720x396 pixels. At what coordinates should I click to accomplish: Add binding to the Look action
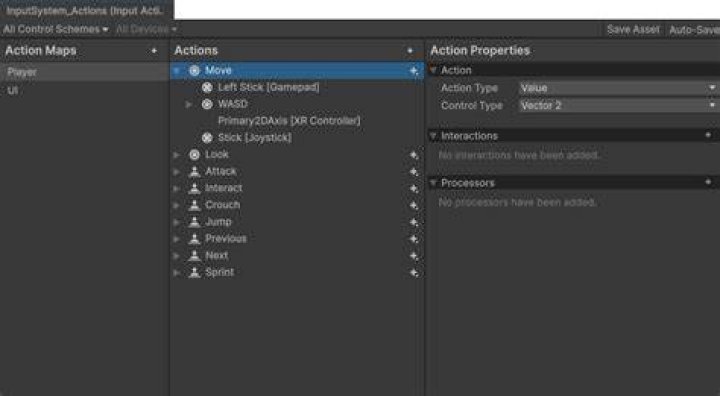pyautogui.click(x=414, y=155)
